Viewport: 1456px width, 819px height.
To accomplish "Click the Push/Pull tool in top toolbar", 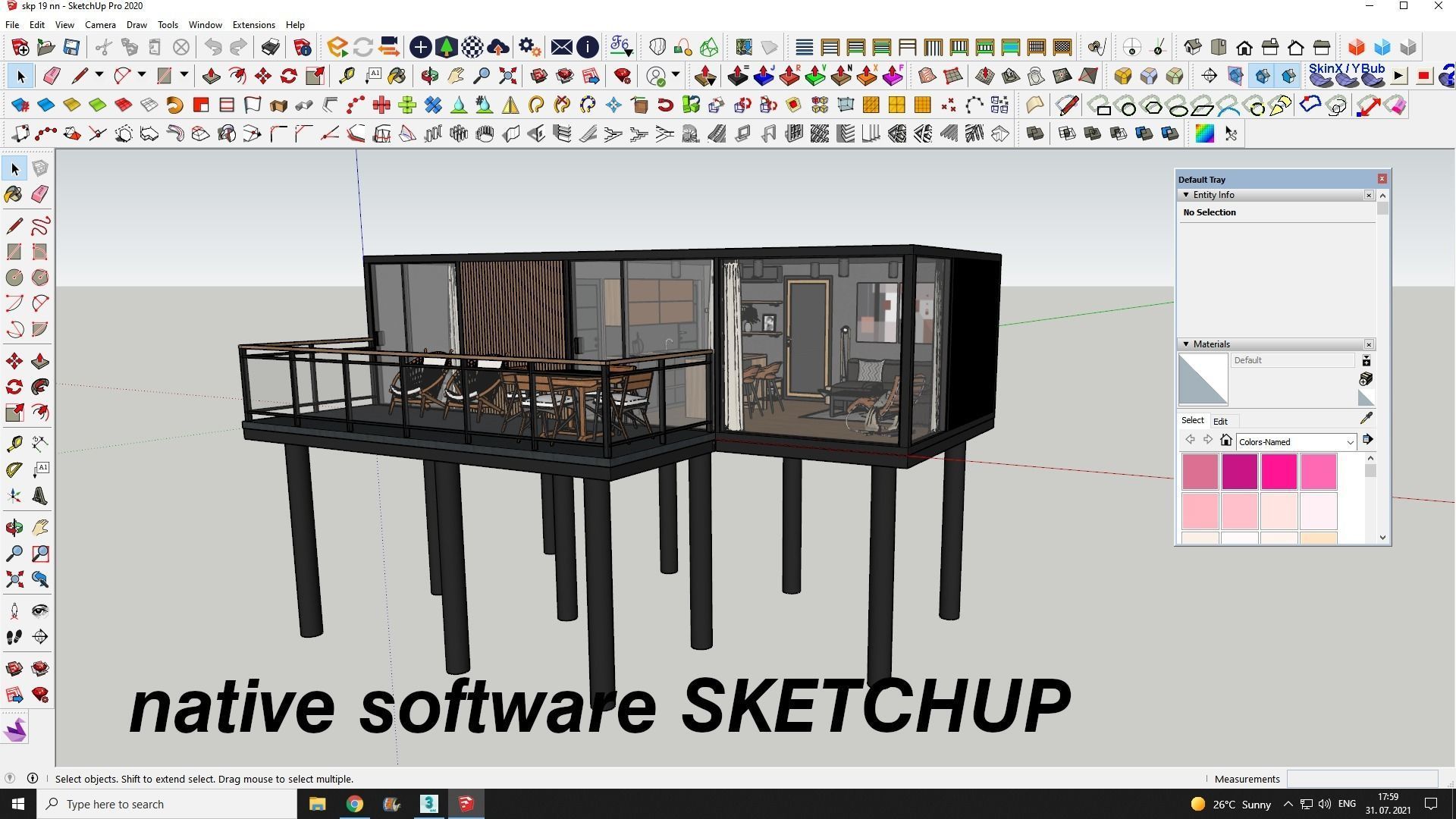I will coord(212,76).
